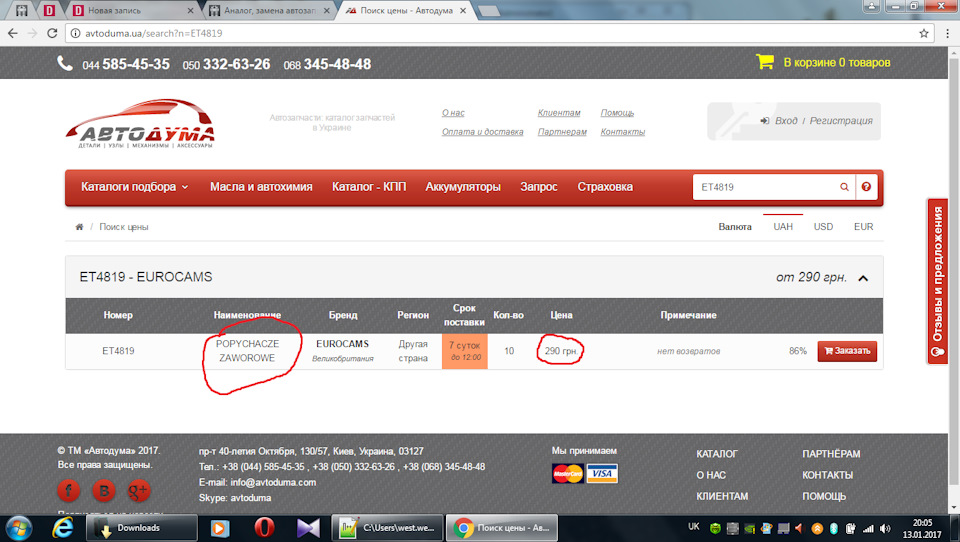Select EUR currency
This screenshot has height=542, width=960.
point(864,227)
